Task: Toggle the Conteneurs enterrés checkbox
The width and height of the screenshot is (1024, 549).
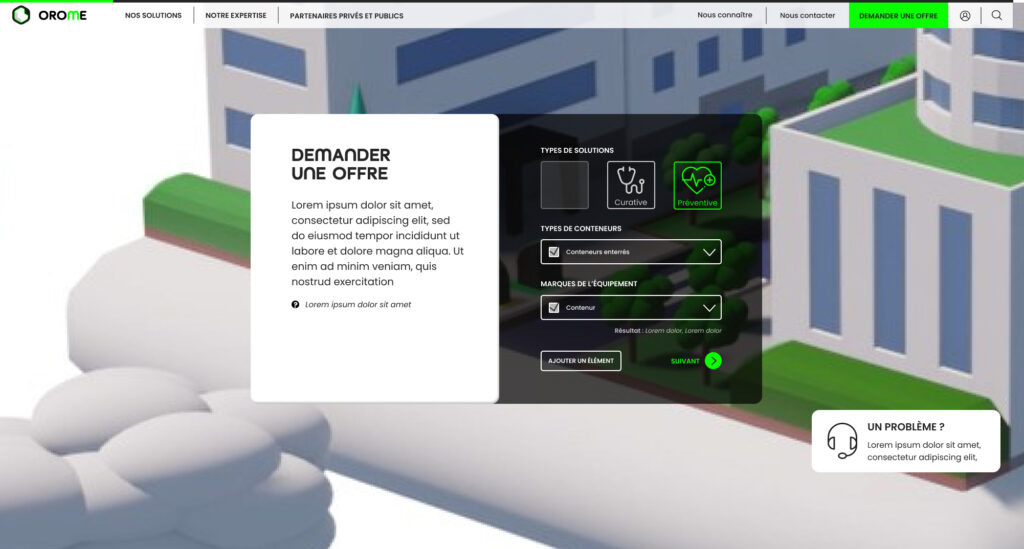Action: 554,252
